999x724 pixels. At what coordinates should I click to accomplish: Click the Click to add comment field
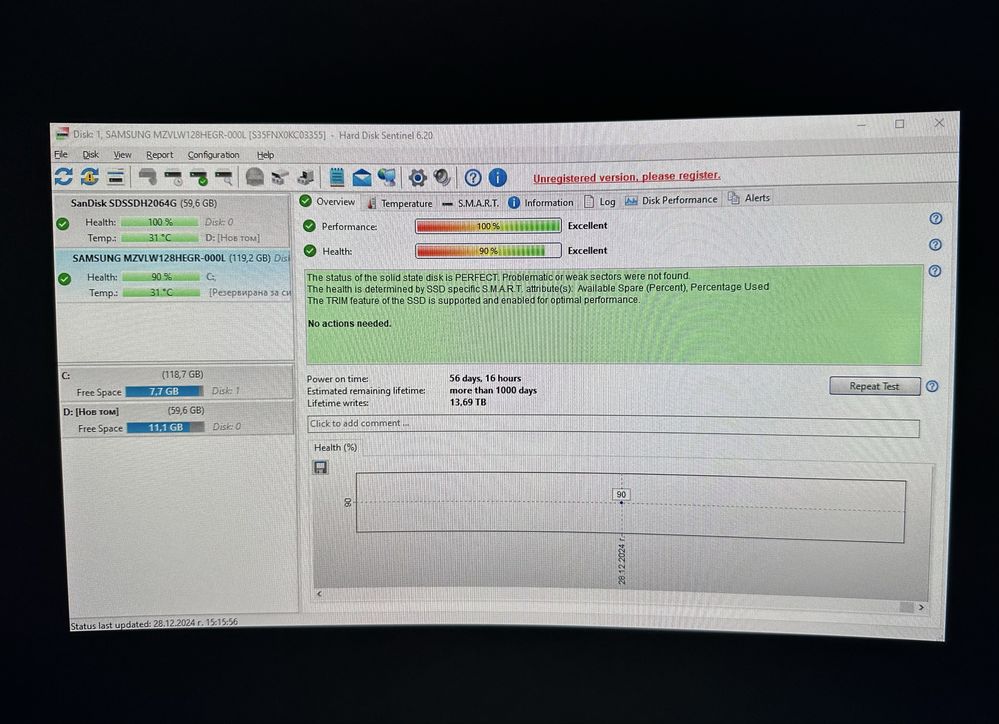pos(613,426)
